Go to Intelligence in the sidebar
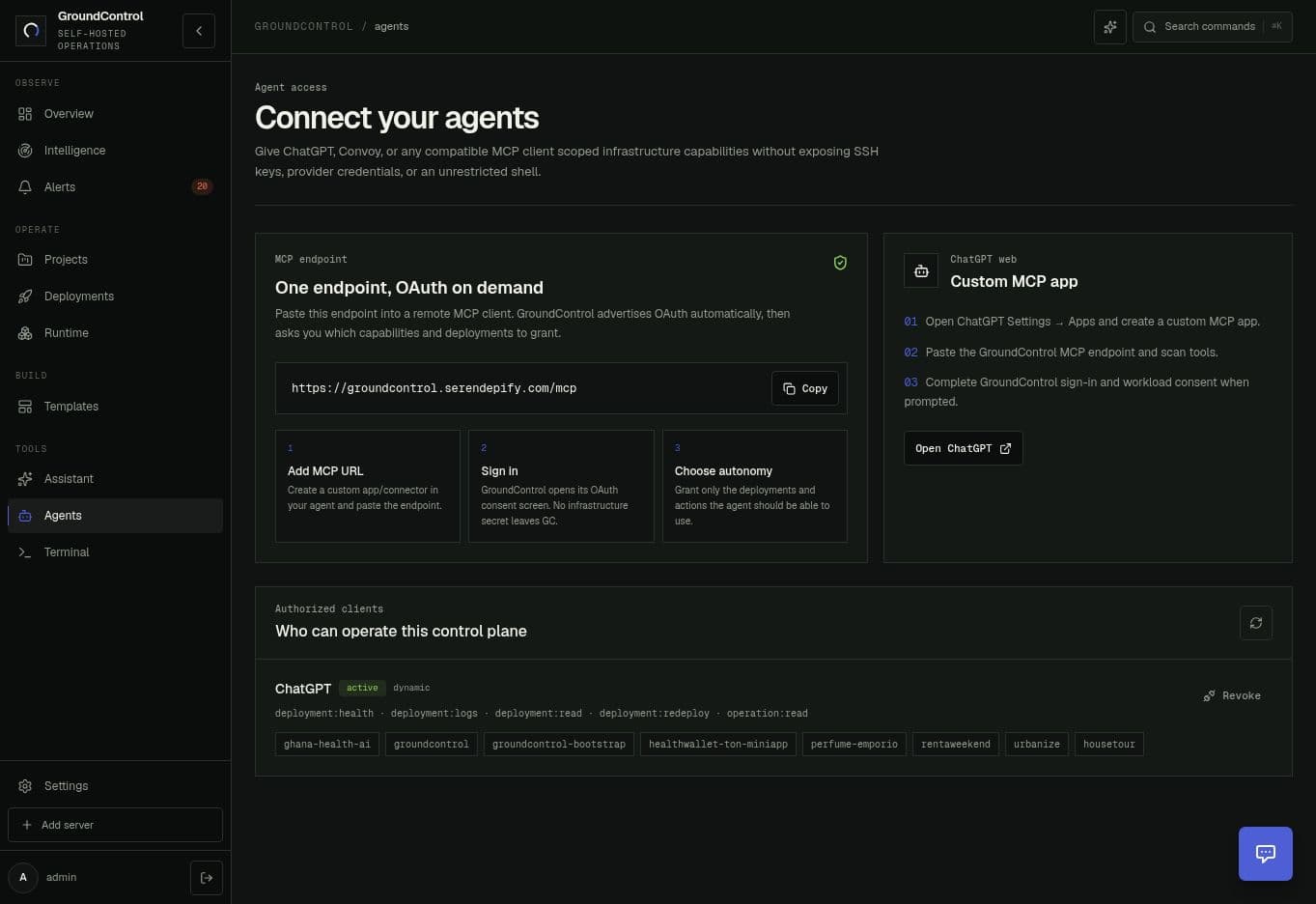1316x904 pixels. coord(115,151)
